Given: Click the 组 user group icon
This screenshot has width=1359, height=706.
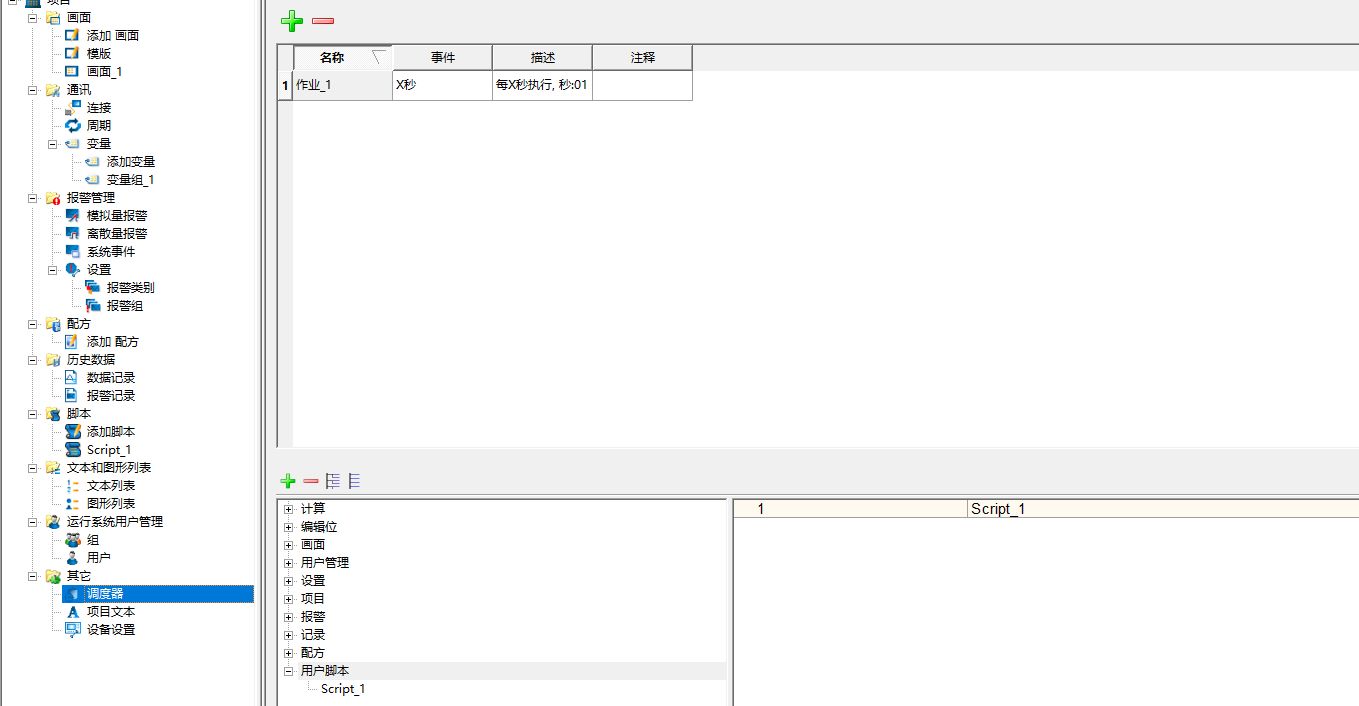Looking at the screenshot, I should (x=72, y=539).
